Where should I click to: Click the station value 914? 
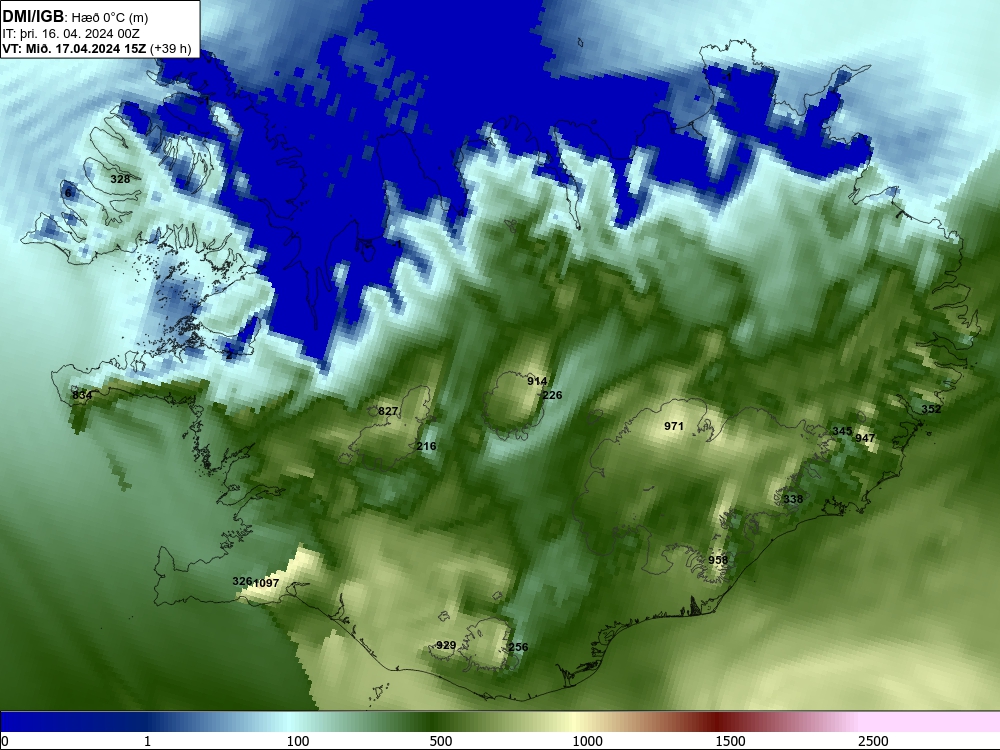[x=537, y=381]
